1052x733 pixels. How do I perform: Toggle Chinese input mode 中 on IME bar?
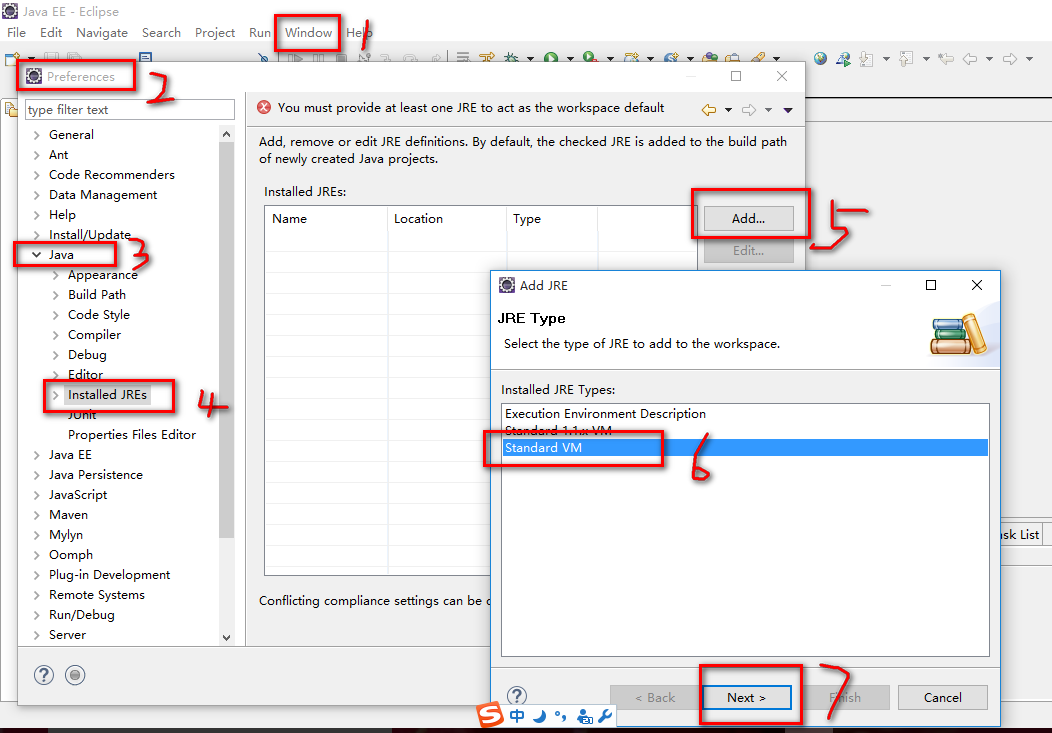pos(517,716)
